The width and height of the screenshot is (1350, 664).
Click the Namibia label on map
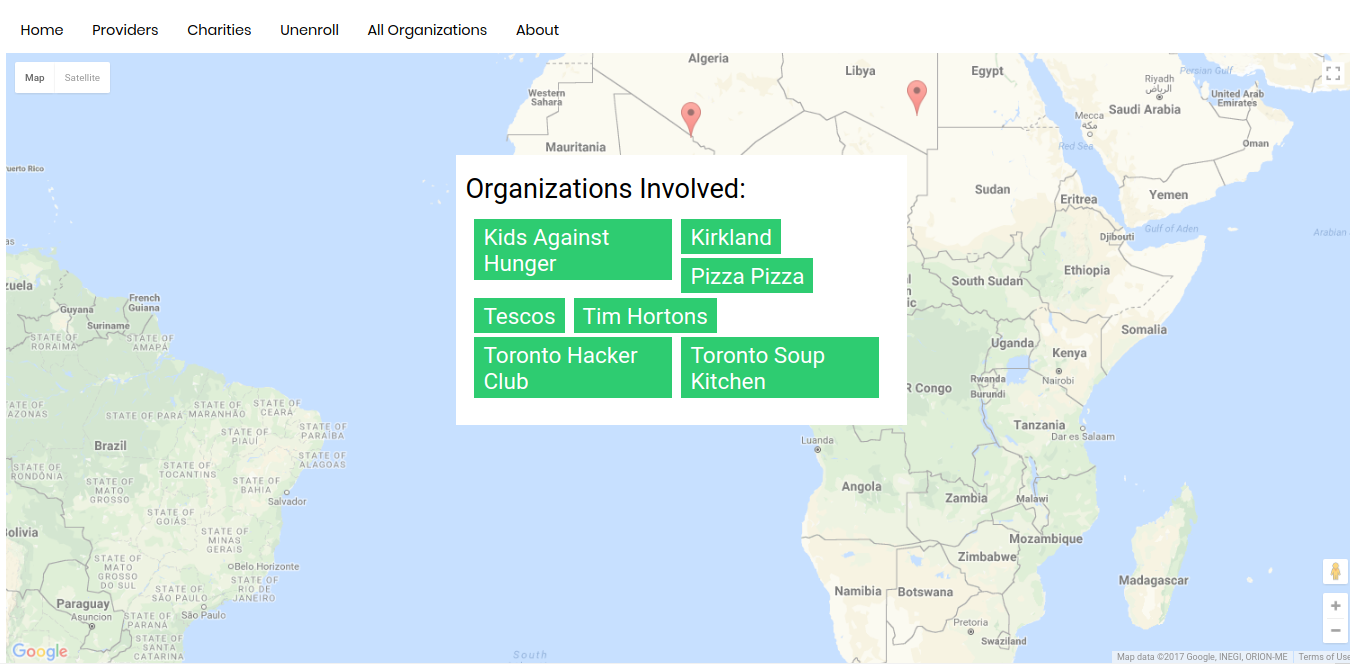pyautogui.click(x=858, y=591)
